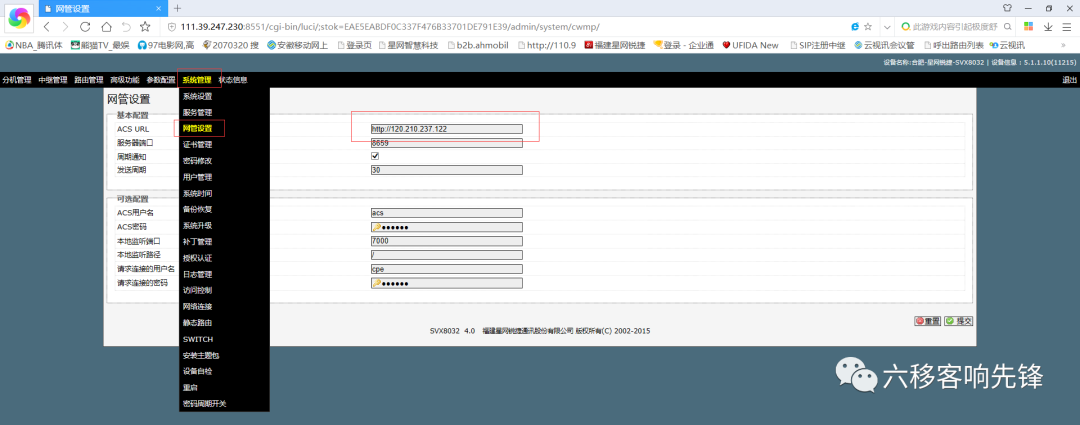
Task: Open the 路由管理 top menu
Action: coord(88,80)
